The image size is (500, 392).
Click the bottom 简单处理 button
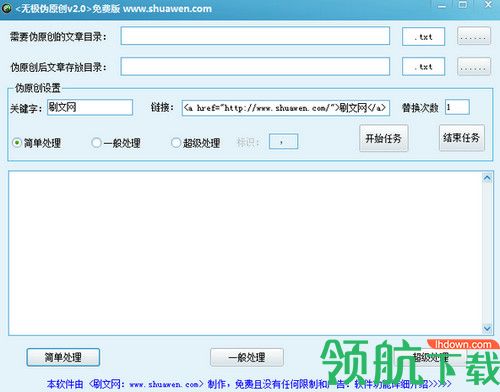click(63, 357)
